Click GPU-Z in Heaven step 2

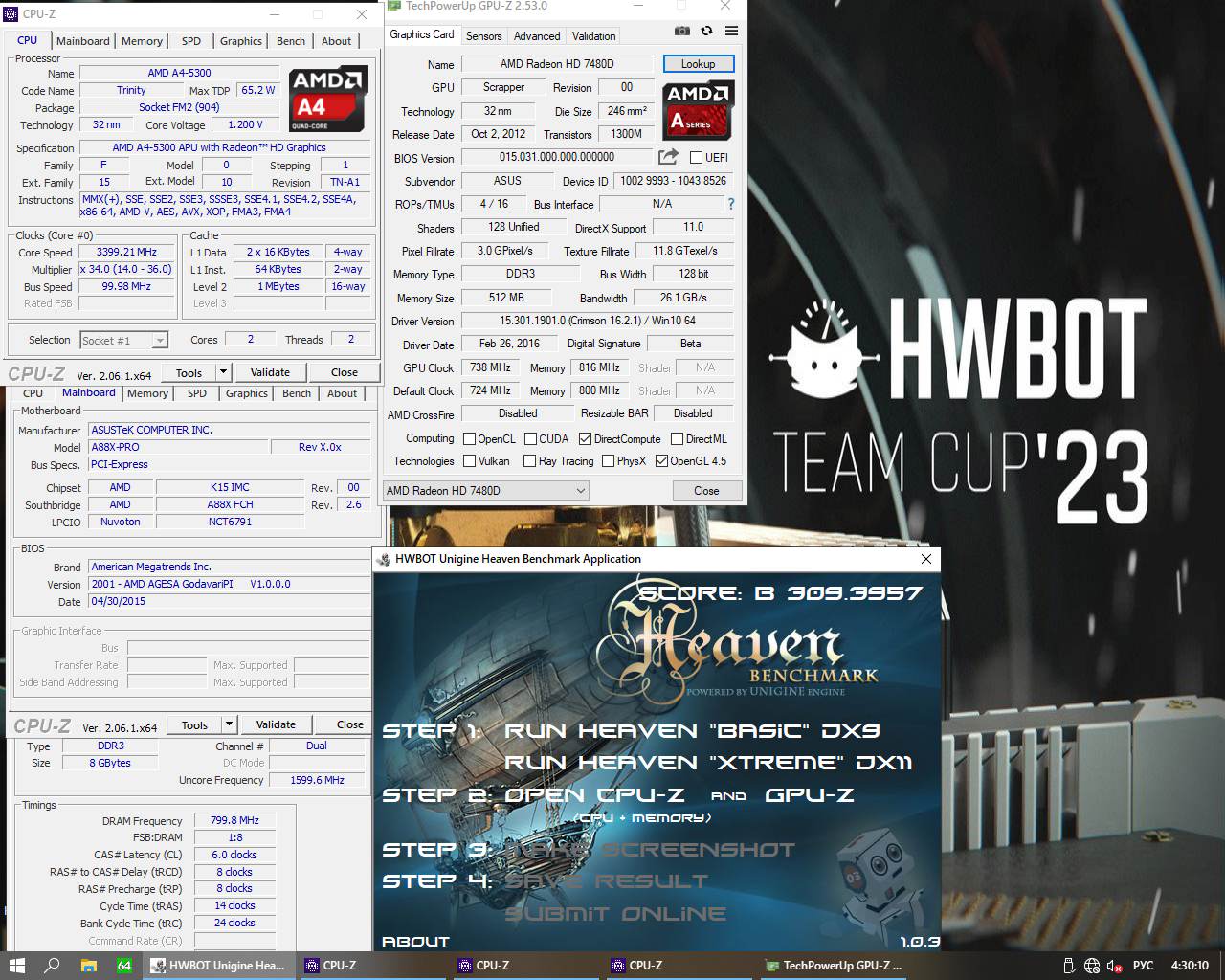(810, 795)
